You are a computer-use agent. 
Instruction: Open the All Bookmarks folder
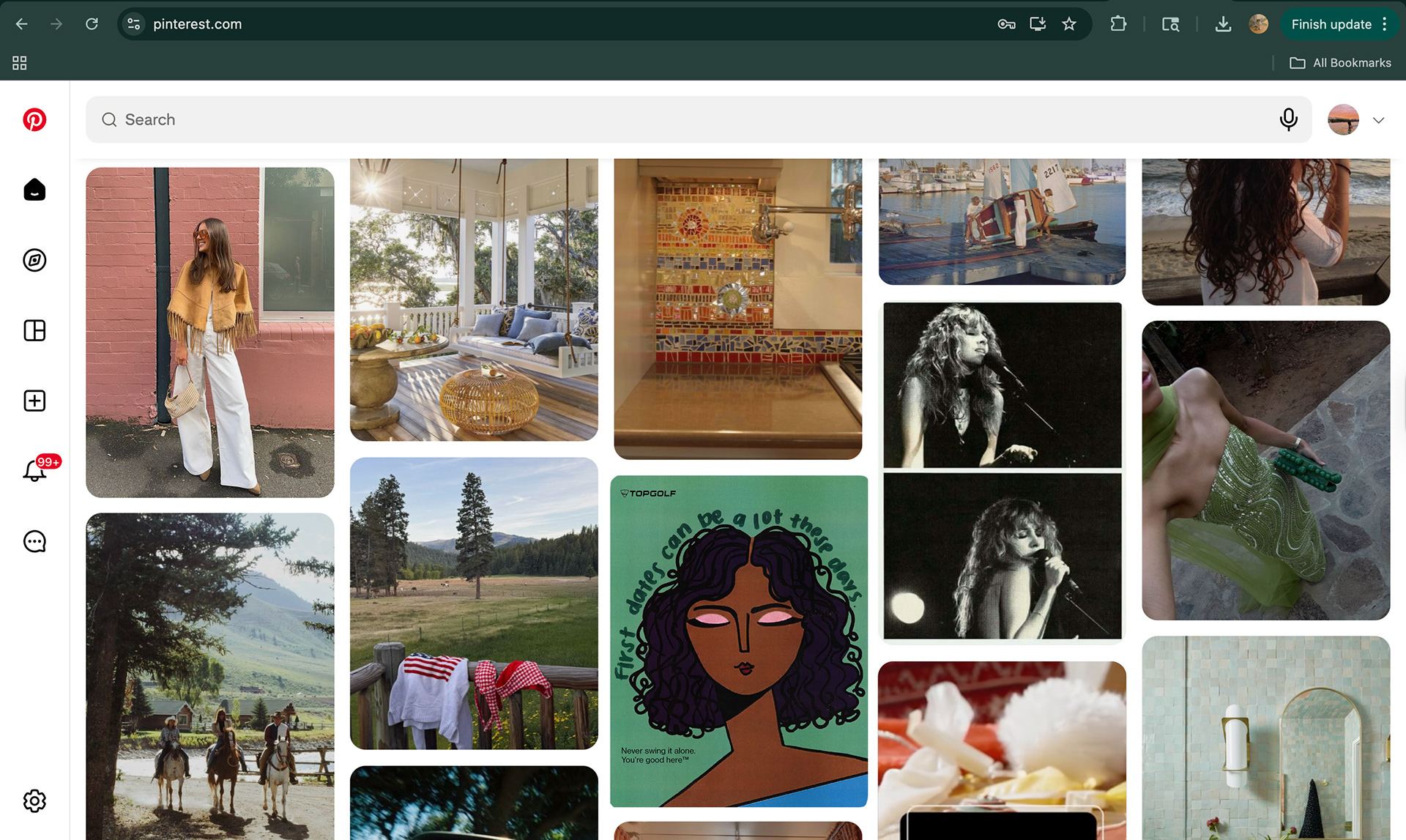click(1340, 63)
